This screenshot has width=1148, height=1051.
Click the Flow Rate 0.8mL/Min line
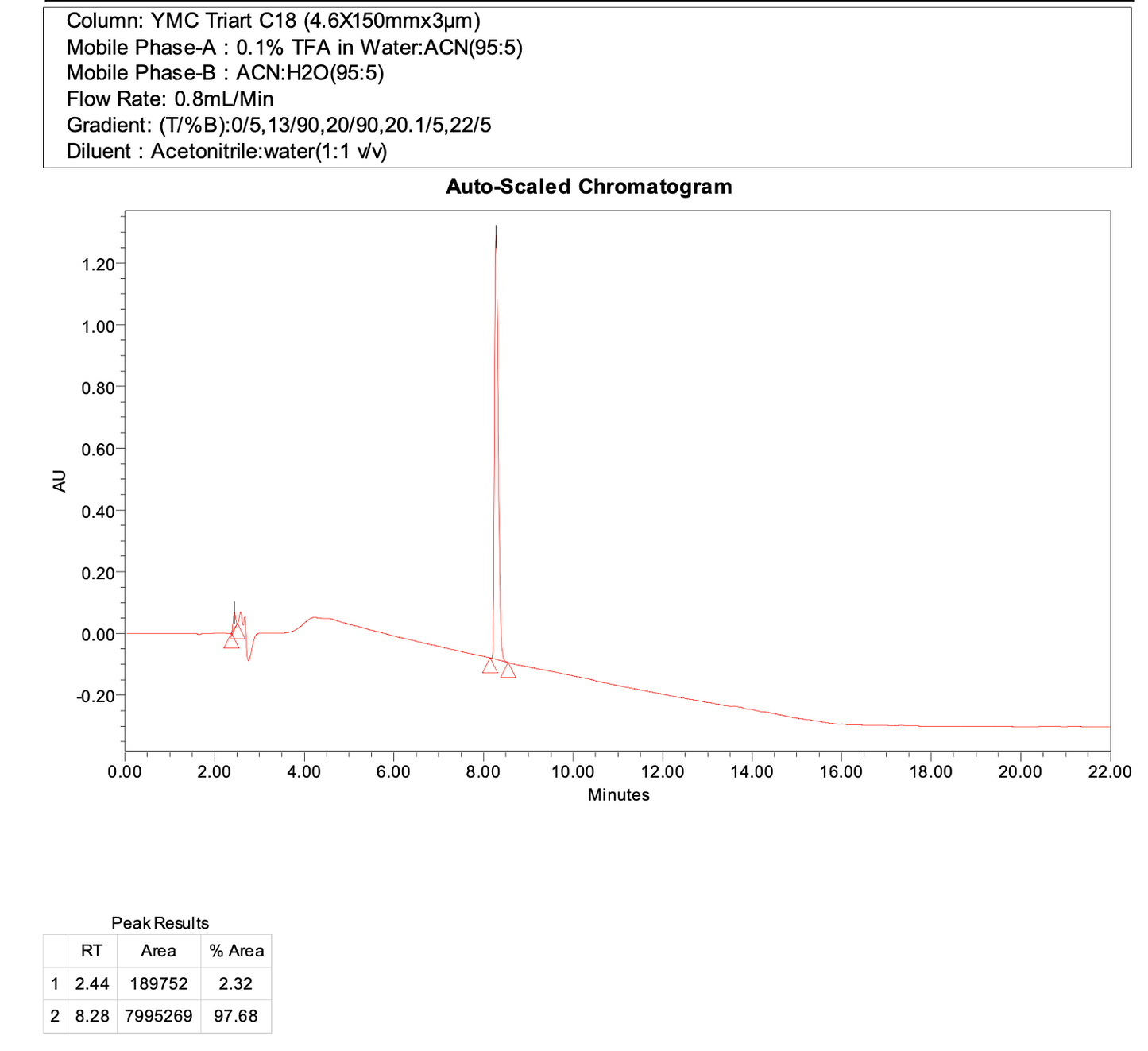tap(170, 99)
